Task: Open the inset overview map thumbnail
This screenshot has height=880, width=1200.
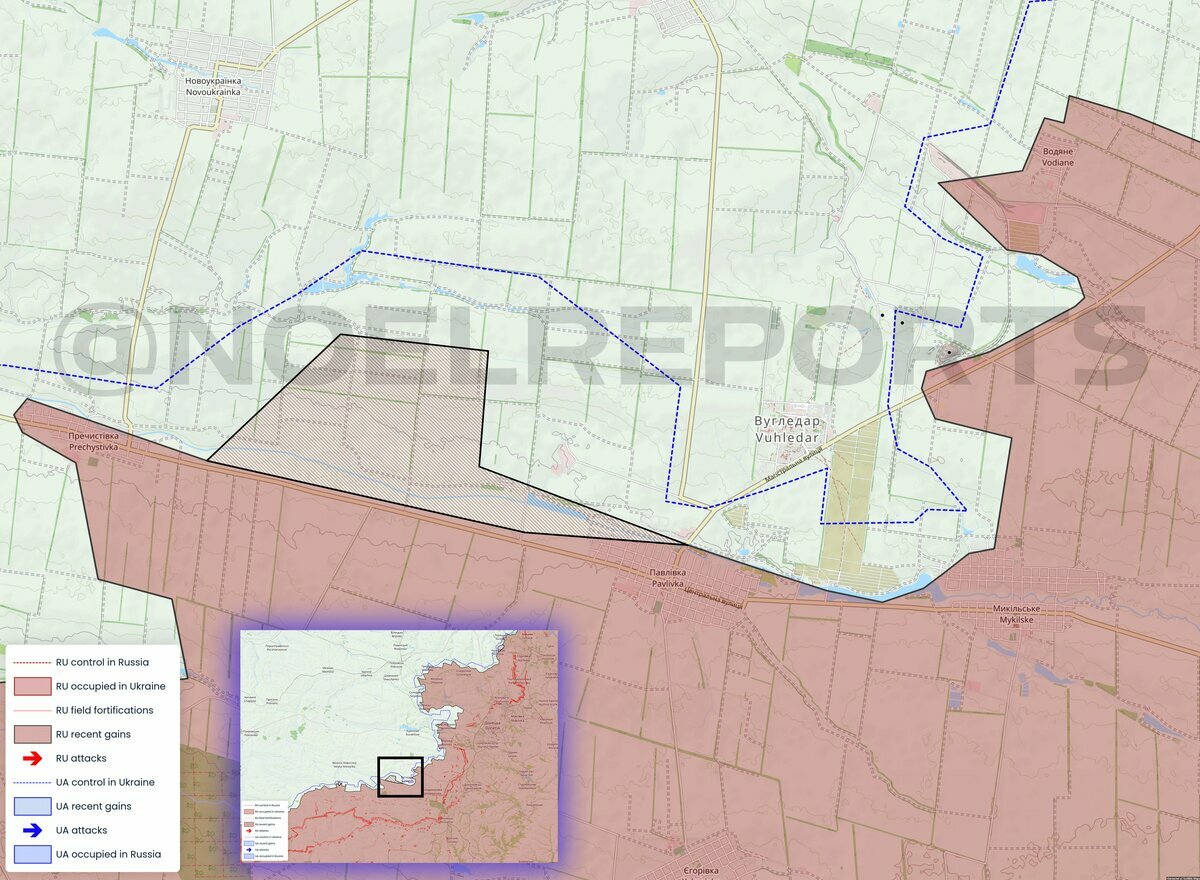Action: point(399,745)
